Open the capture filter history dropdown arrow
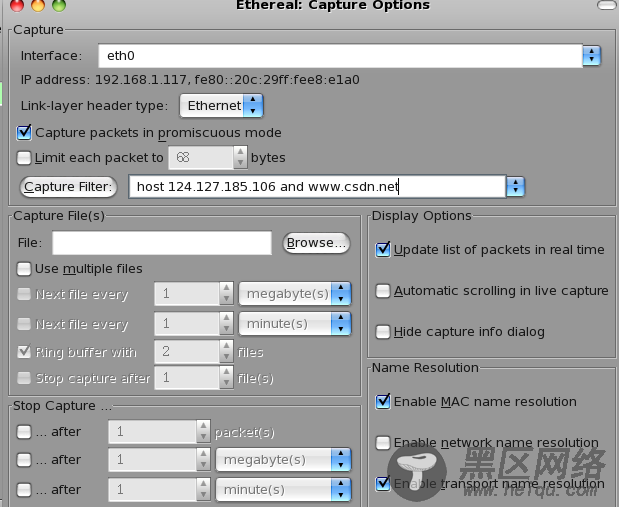 515,186
